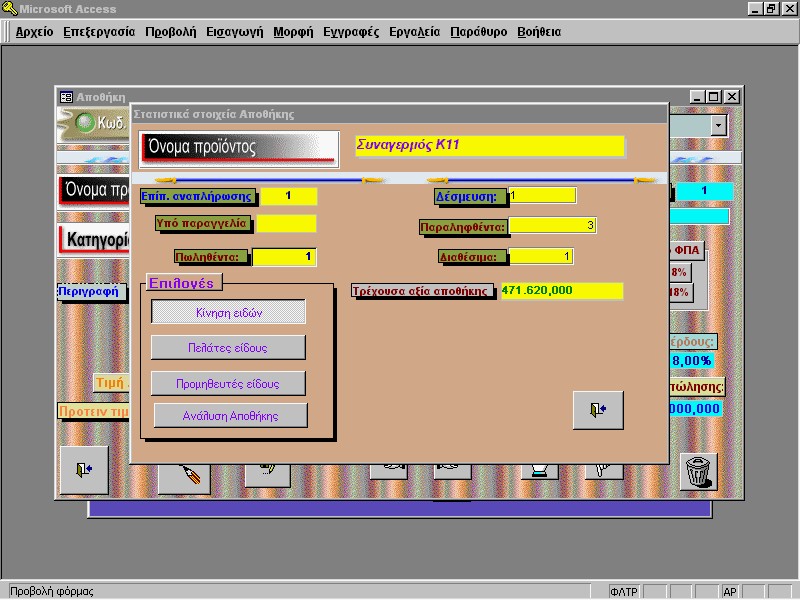Open the Αρχείο menu
The width and height of the screenshot is (800, 600).
coord(34,32)
